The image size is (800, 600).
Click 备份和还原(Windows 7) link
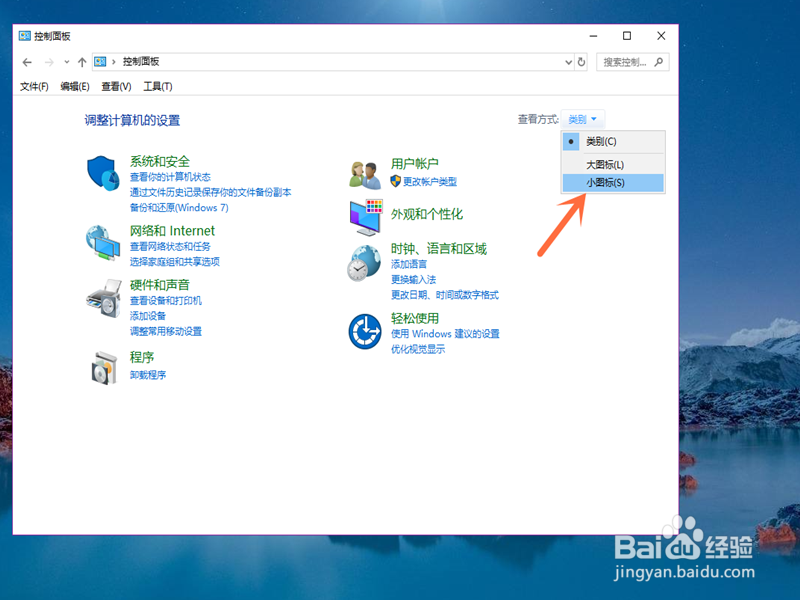pos(179,208)
